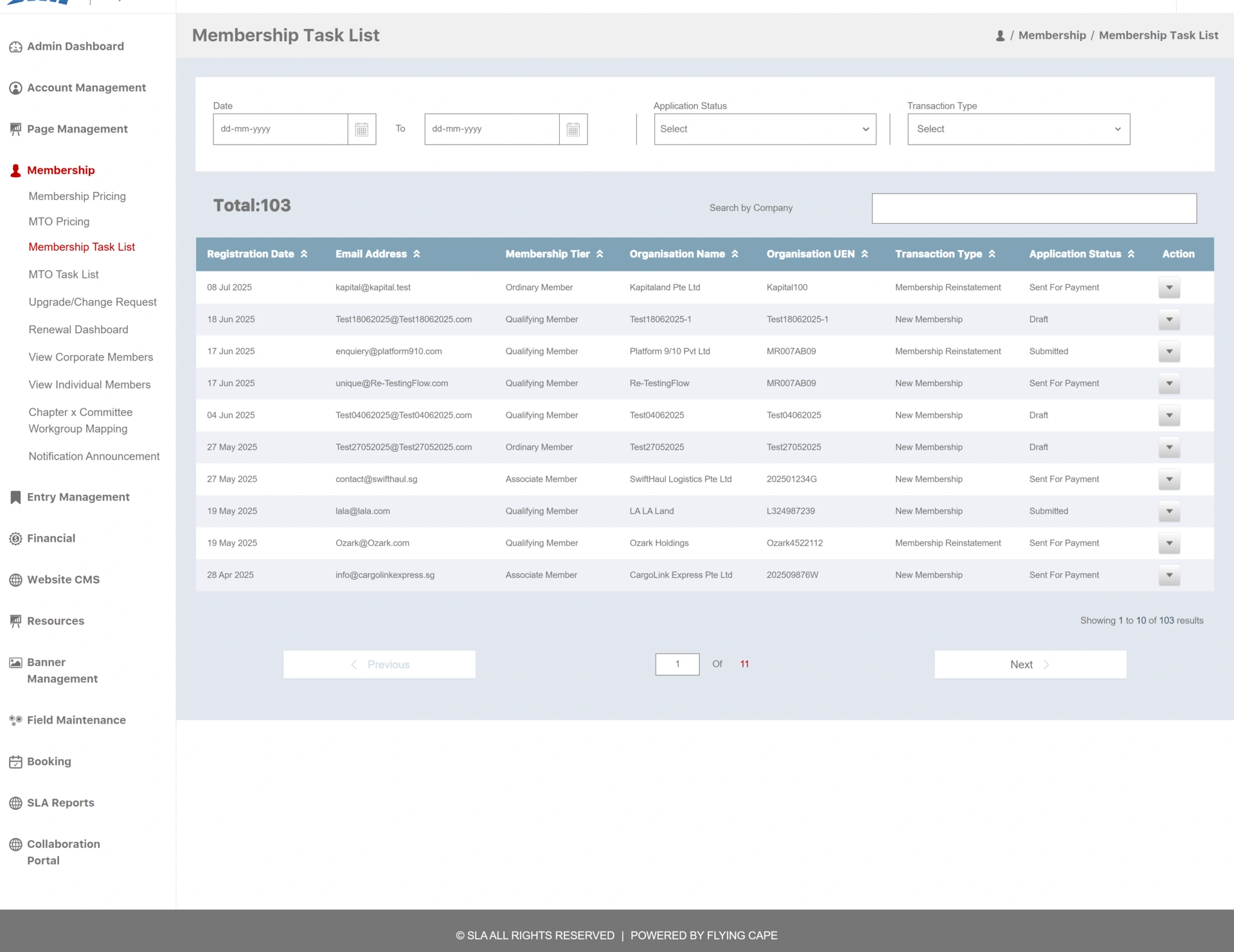Sort by Application Status arrows icon

point(1131,254)
